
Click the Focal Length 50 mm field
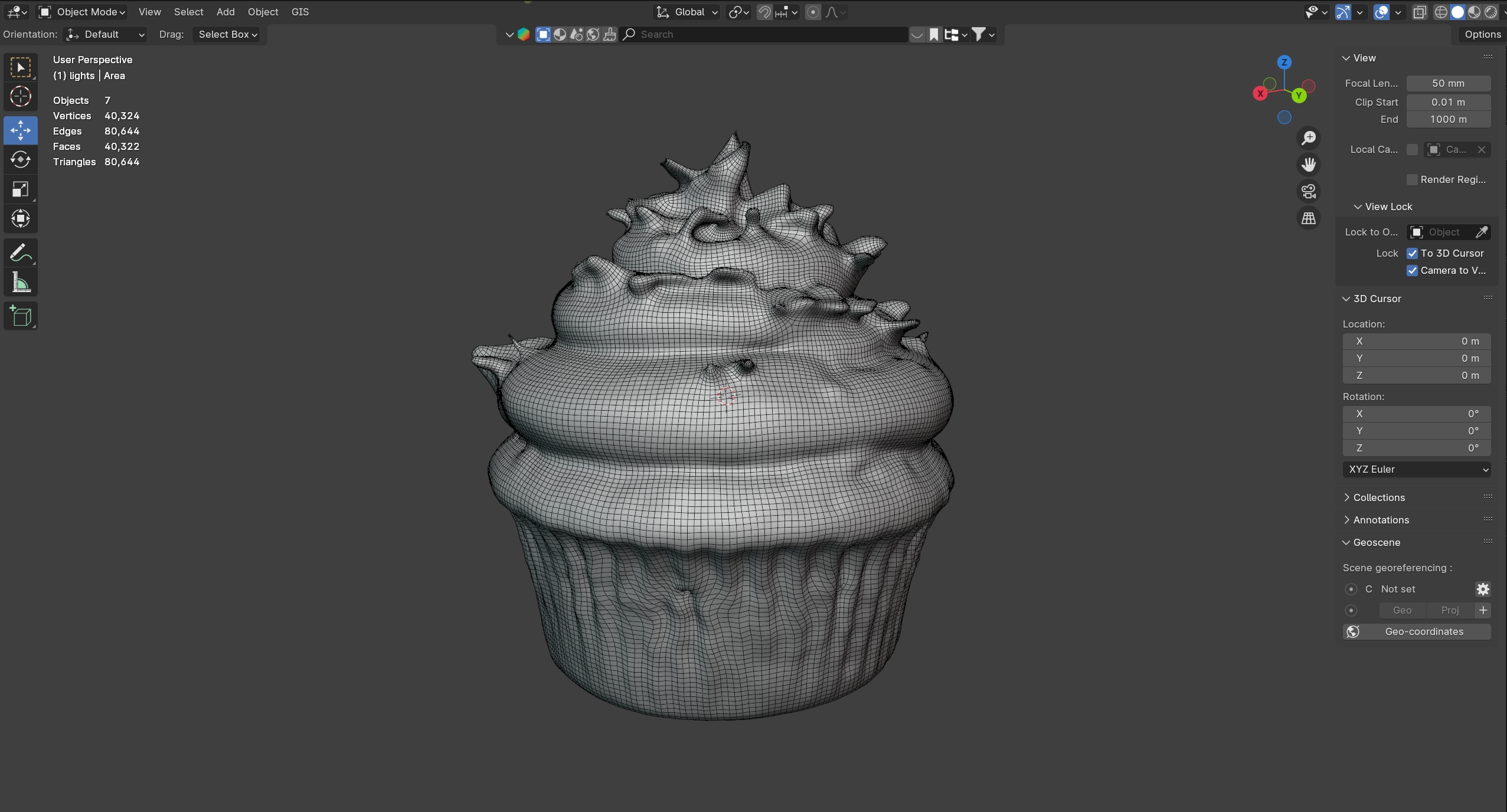1448,83
